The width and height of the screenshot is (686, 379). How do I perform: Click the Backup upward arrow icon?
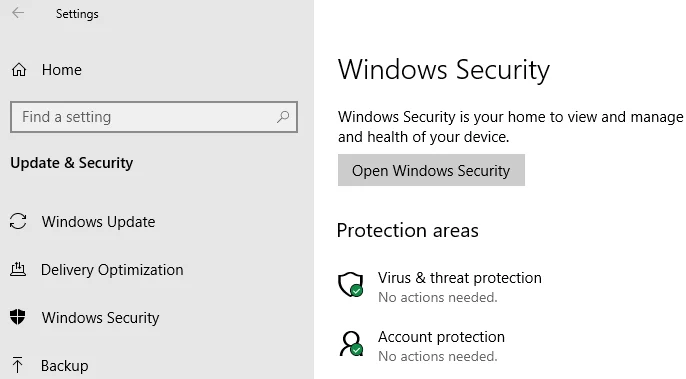coord(18,365)
